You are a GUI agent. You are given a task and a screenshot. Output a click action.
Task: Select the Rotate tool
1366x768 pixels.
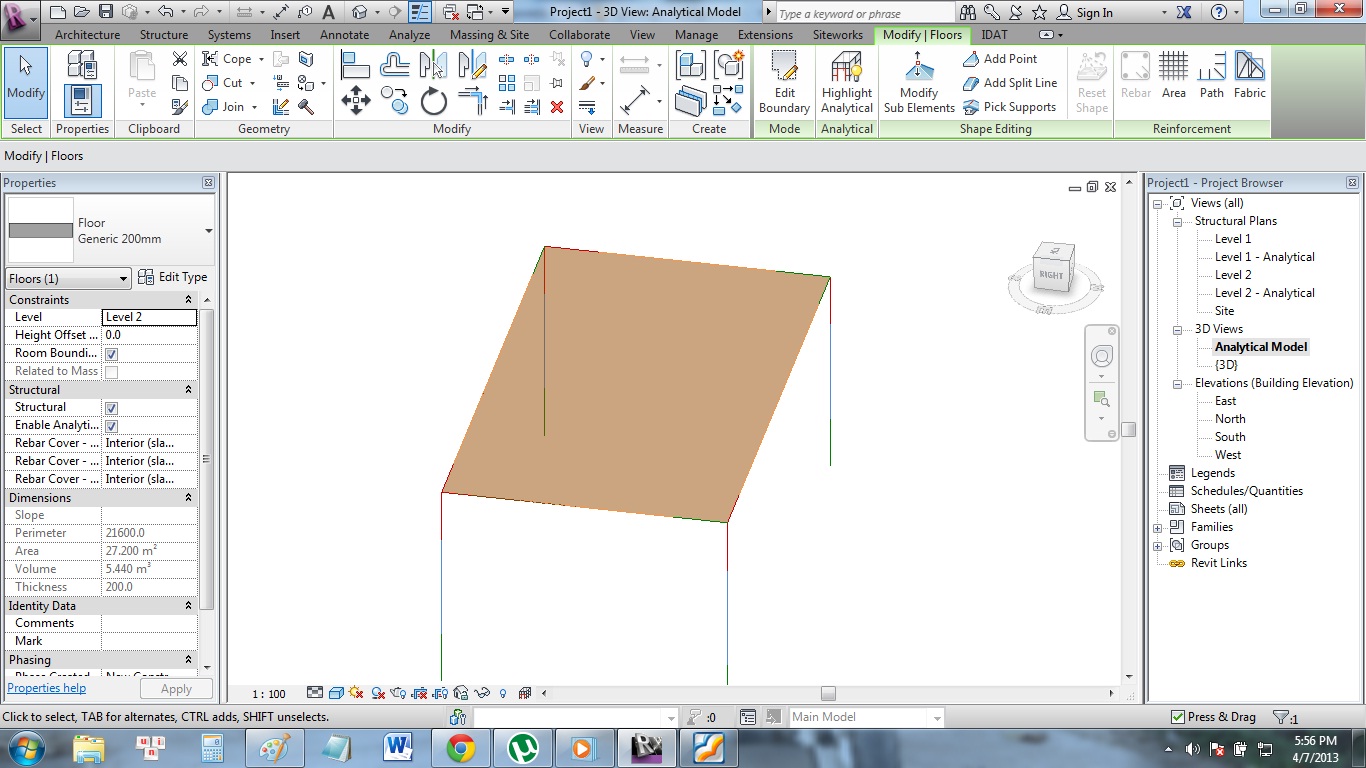(x=434, y=100)
